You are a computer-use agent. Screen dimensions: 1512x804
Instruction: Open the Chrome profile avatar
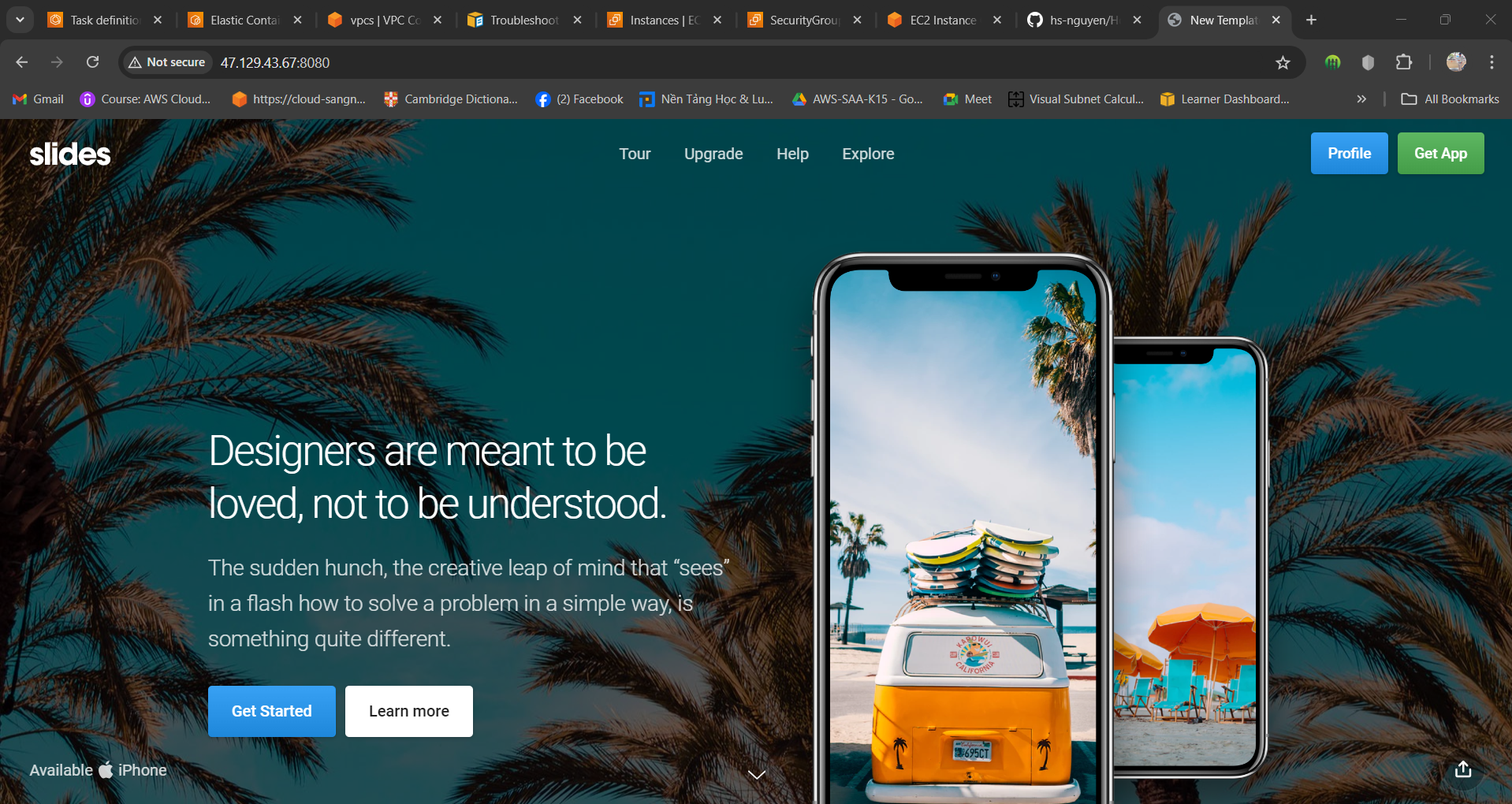click(1455, 62)
